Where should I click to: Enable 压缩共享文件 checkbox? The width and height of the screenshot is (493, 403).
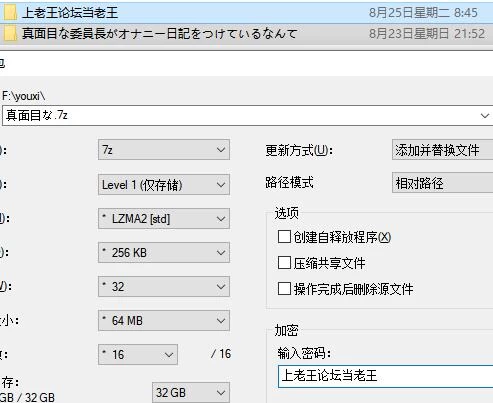click(x=284, y=263)
